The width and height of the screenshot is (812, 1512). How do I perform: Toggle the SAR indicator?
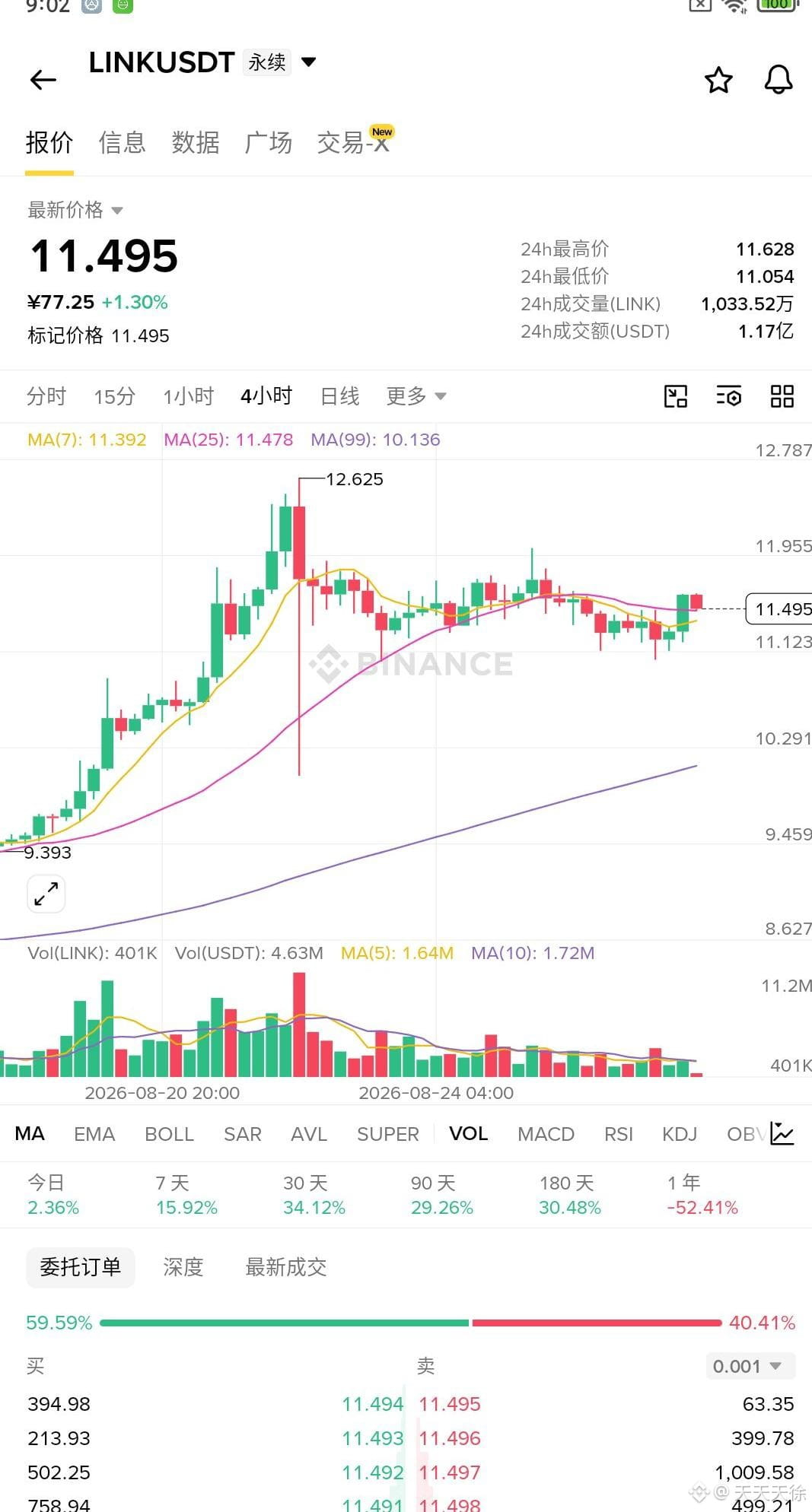tap(243, 1134)
